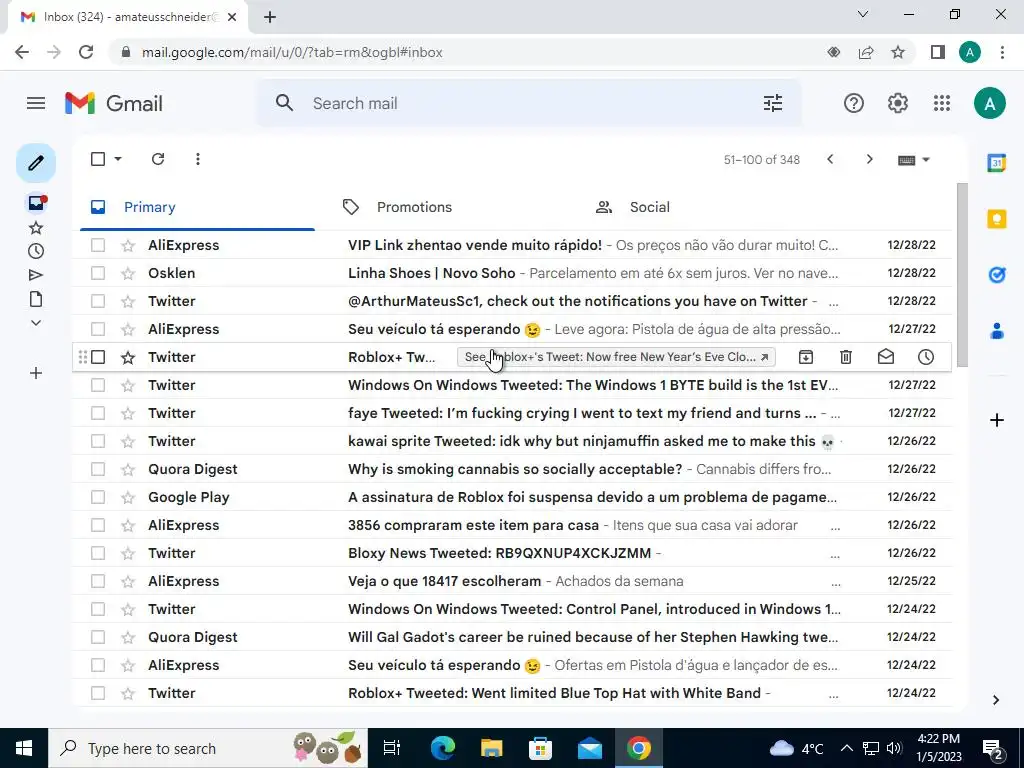The height and width of the screenshot is (768, 1024).
Task: Open select-all dropdown arrow
Action: point(118,159)
